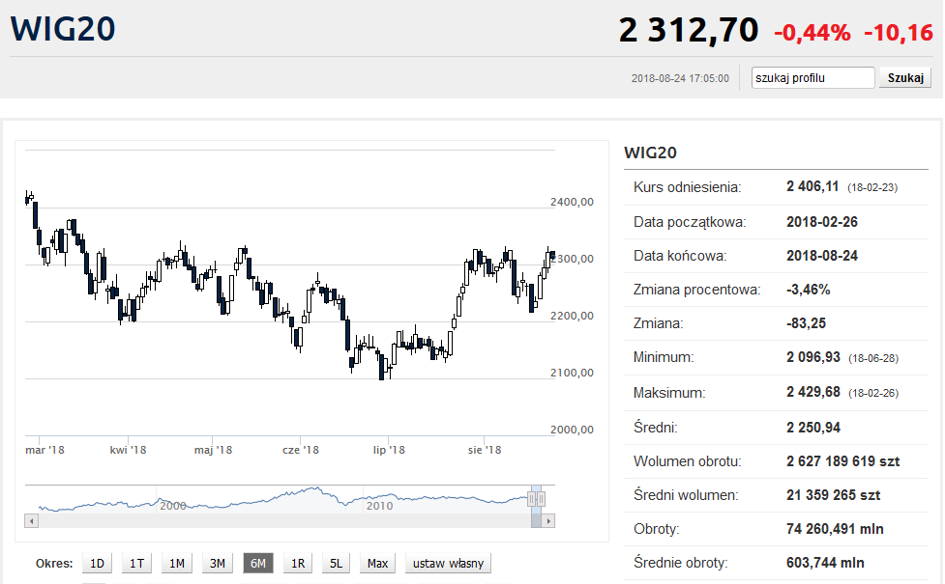Click the 'Średni' value 2 250,94

click(813, 427)
